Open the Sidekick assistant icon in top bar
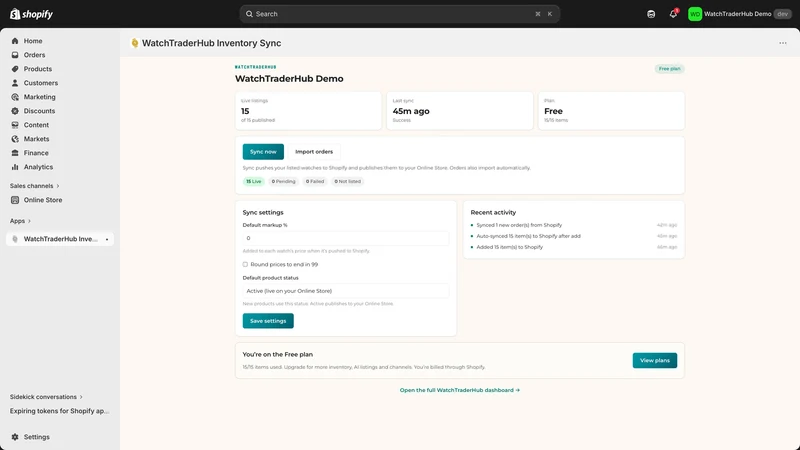Viewport: 800px width, 450px height. [x=651, y=14]
